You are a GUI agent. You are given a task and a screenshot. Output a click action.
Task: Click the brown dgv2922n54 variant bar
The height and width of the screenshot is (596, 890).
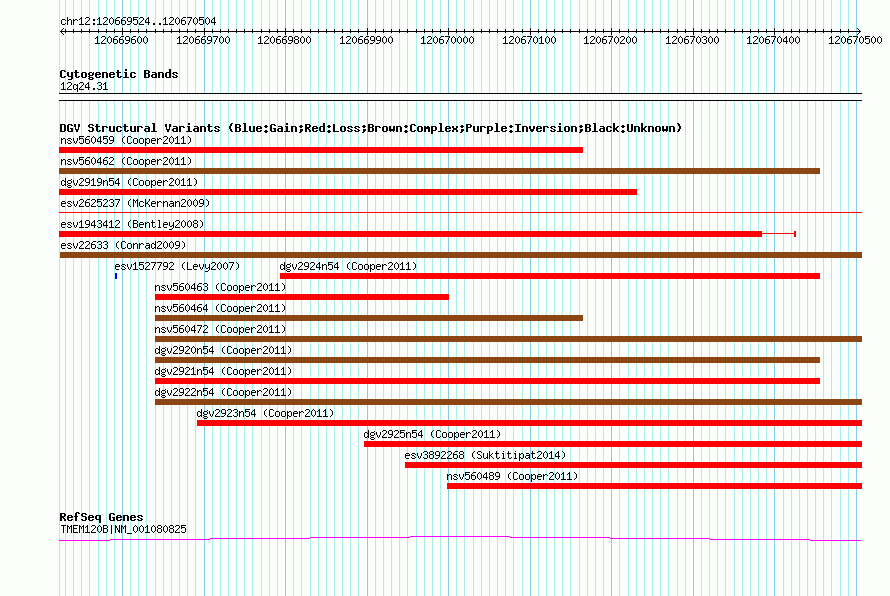509,402
